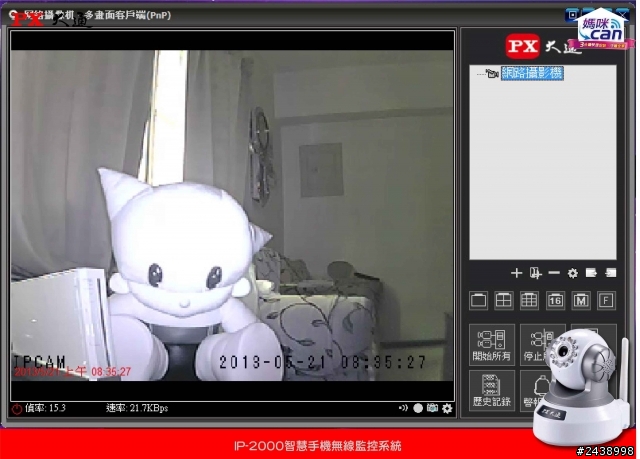The width and height of the screenshot is (640, 459).
Task: Take snapshot with camera icon
Action: tap(432, 408)
